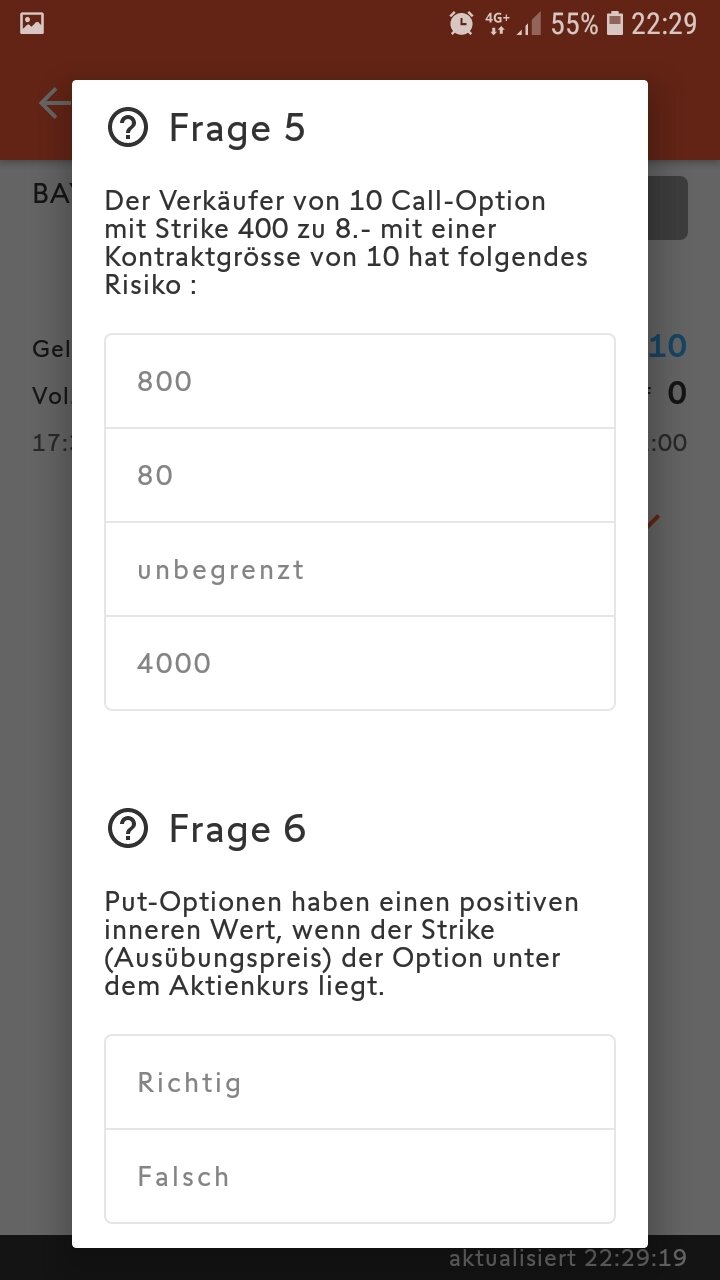
Task: Tap the Put-Optionen statement text
Action: [x=342, y=944]
